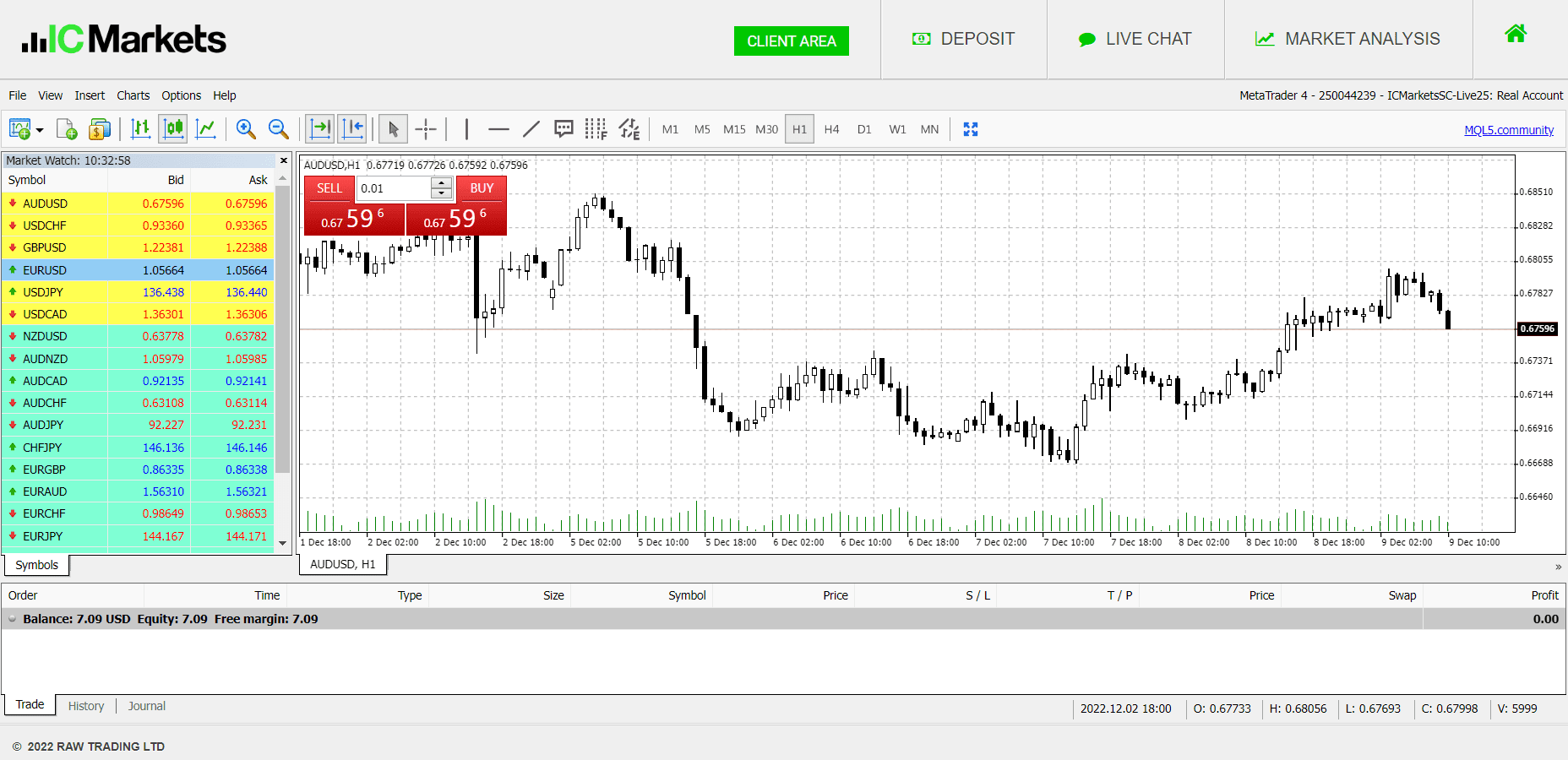Decrease lot volume with down stepper
Screen dimensions: 1568x760
coord(441,194)
